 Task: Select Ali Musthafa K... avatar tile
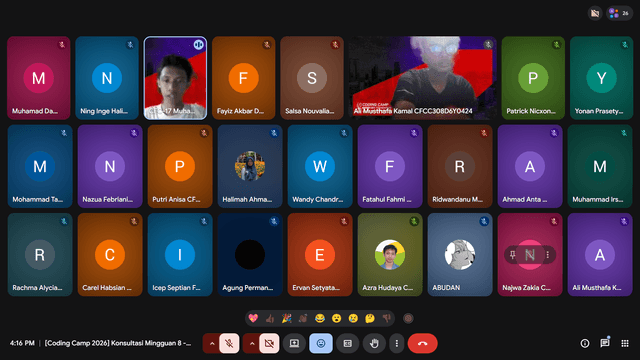click(600, 255)
